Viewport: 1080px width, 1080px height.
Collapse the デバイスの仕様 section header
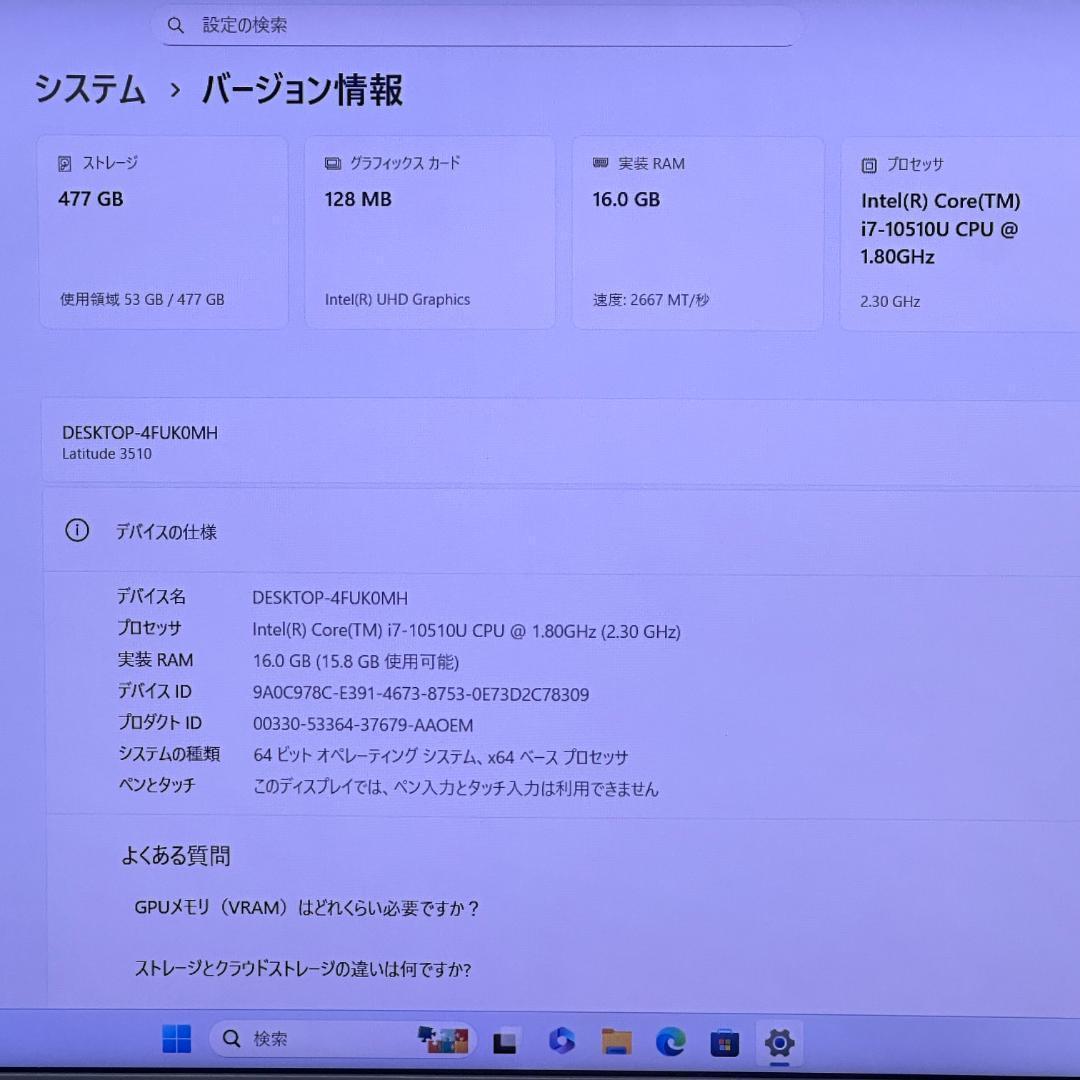(561, 531)
